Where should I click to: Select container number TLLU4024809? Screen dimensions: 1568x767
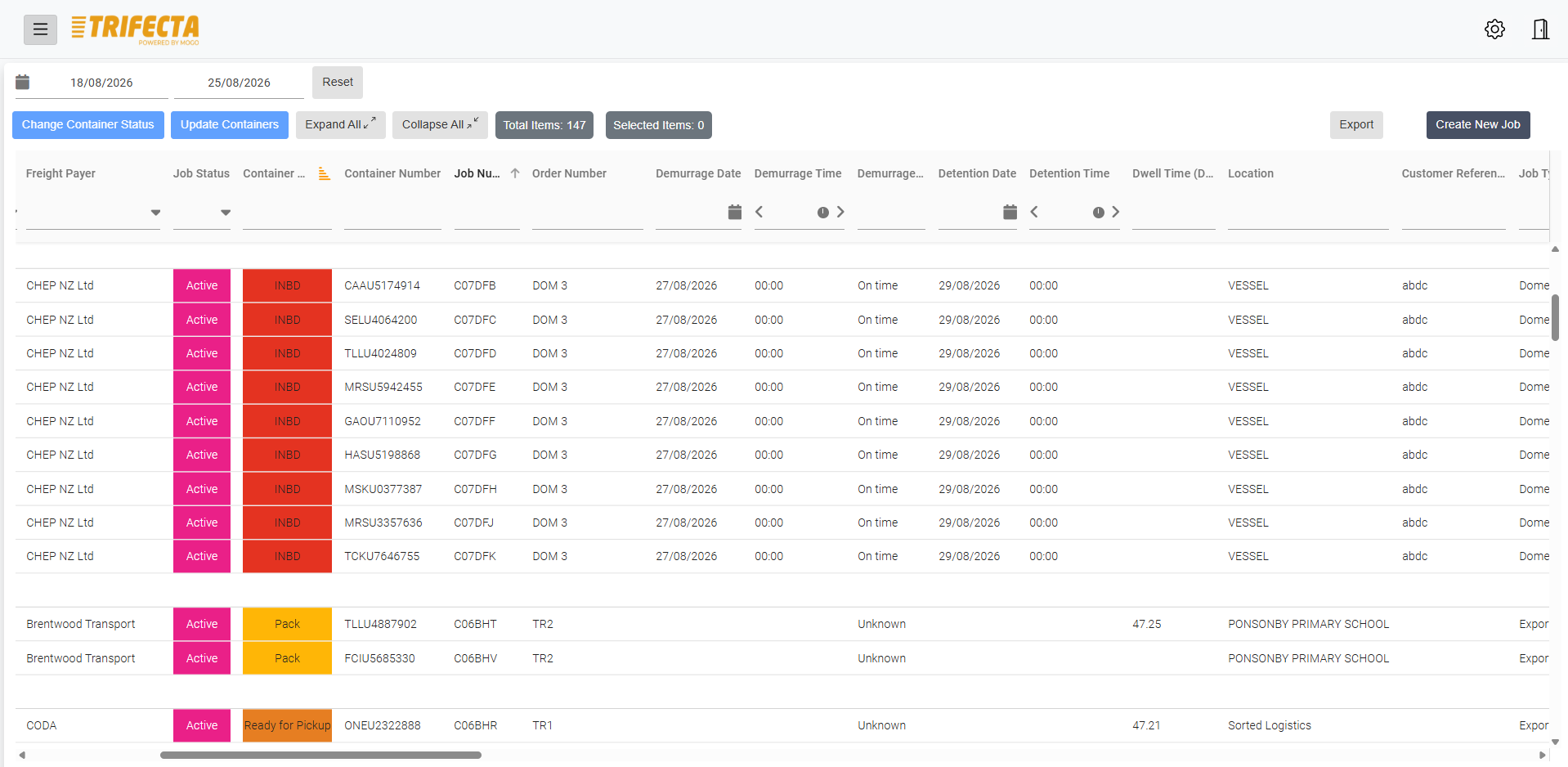pyautogui.click(x=380, y=353)
